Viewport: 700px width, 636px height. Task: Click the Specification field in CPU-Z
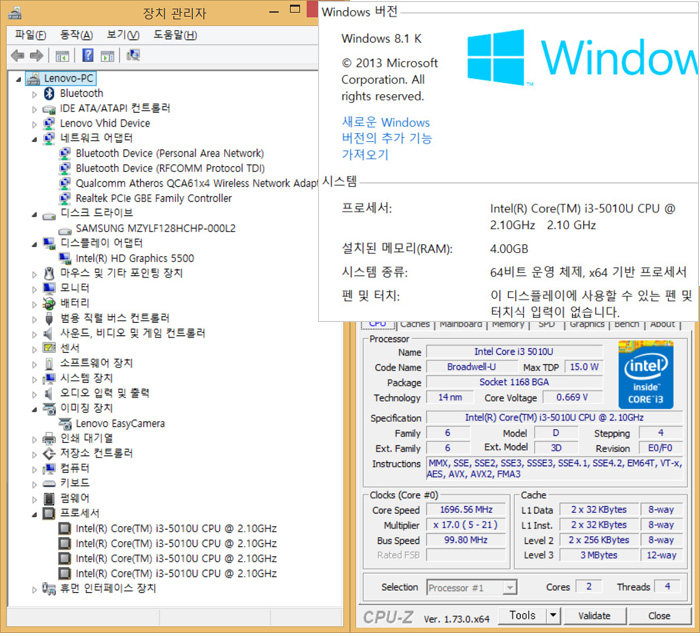[554, 418]
